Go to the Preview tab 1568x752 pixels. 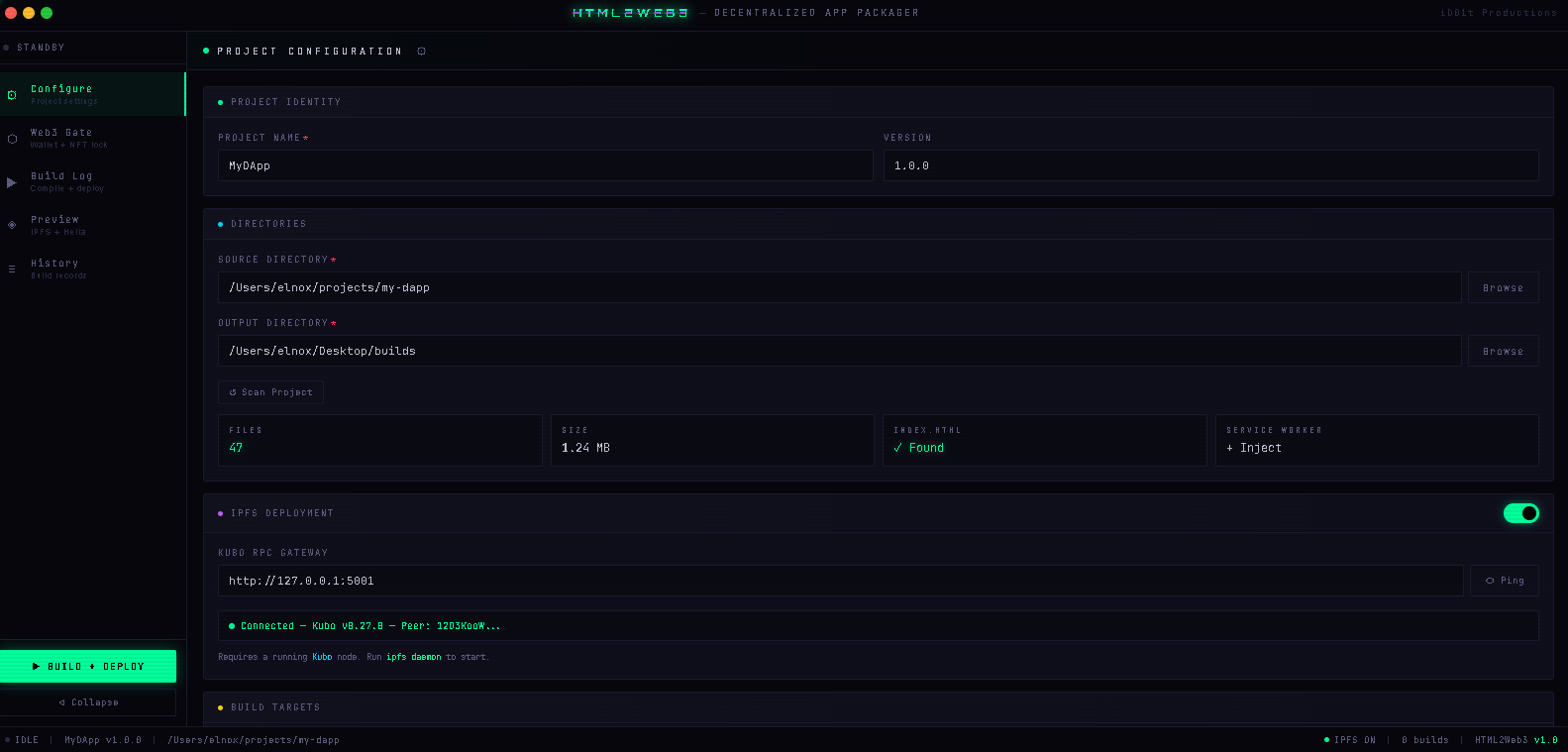[54, 225]
